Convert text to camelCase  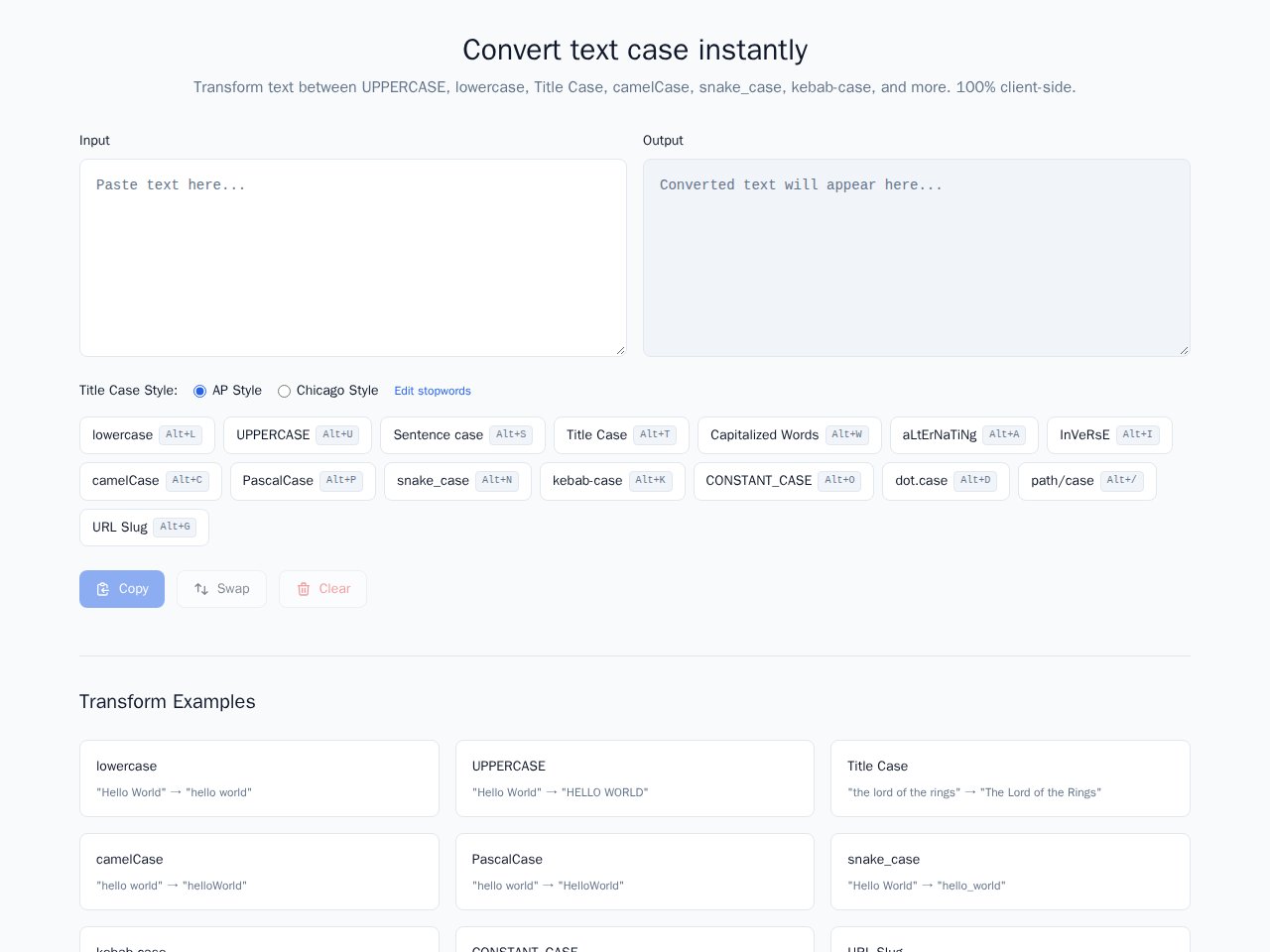[151, 481]
